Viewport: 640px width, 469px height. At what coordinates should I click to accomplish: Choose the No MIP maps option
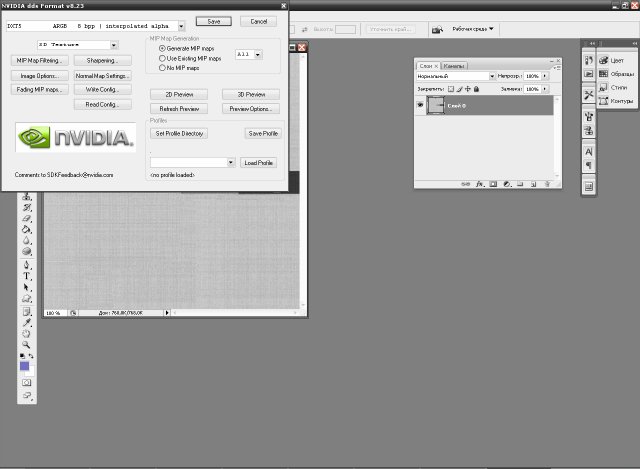pos(163,68)
